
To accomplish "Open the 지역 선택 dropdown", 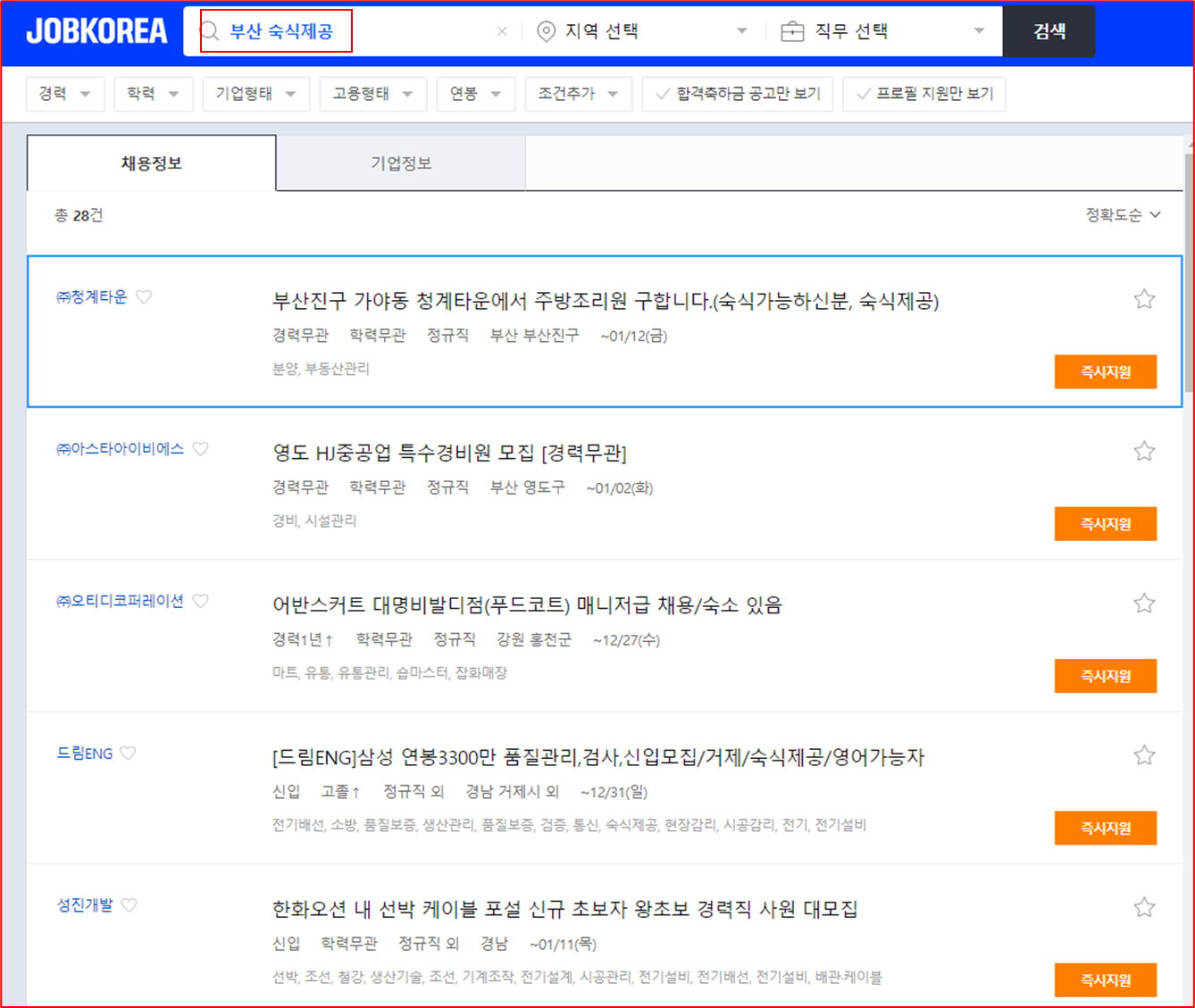I will point(642,31).
